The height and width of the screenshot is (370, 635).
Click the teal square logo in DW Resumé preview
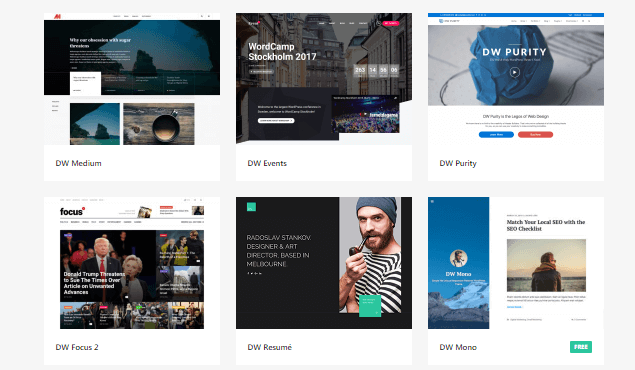click(x=251, y=207)
